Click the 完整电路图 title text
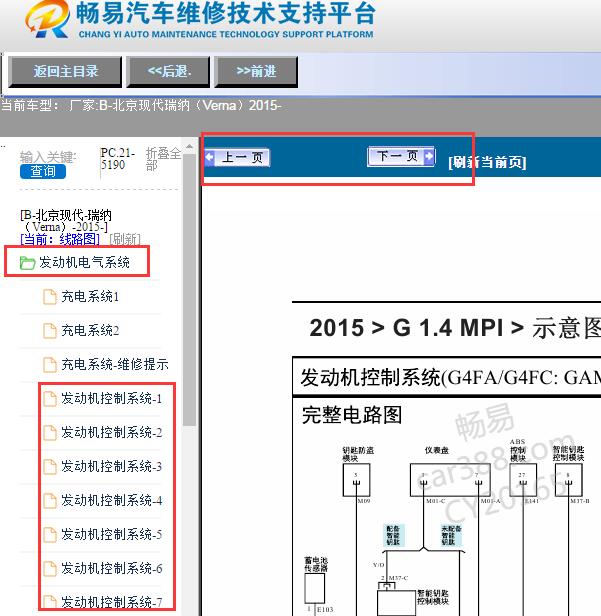The height and width of the screenshot is (616, 601). point(352,415)
